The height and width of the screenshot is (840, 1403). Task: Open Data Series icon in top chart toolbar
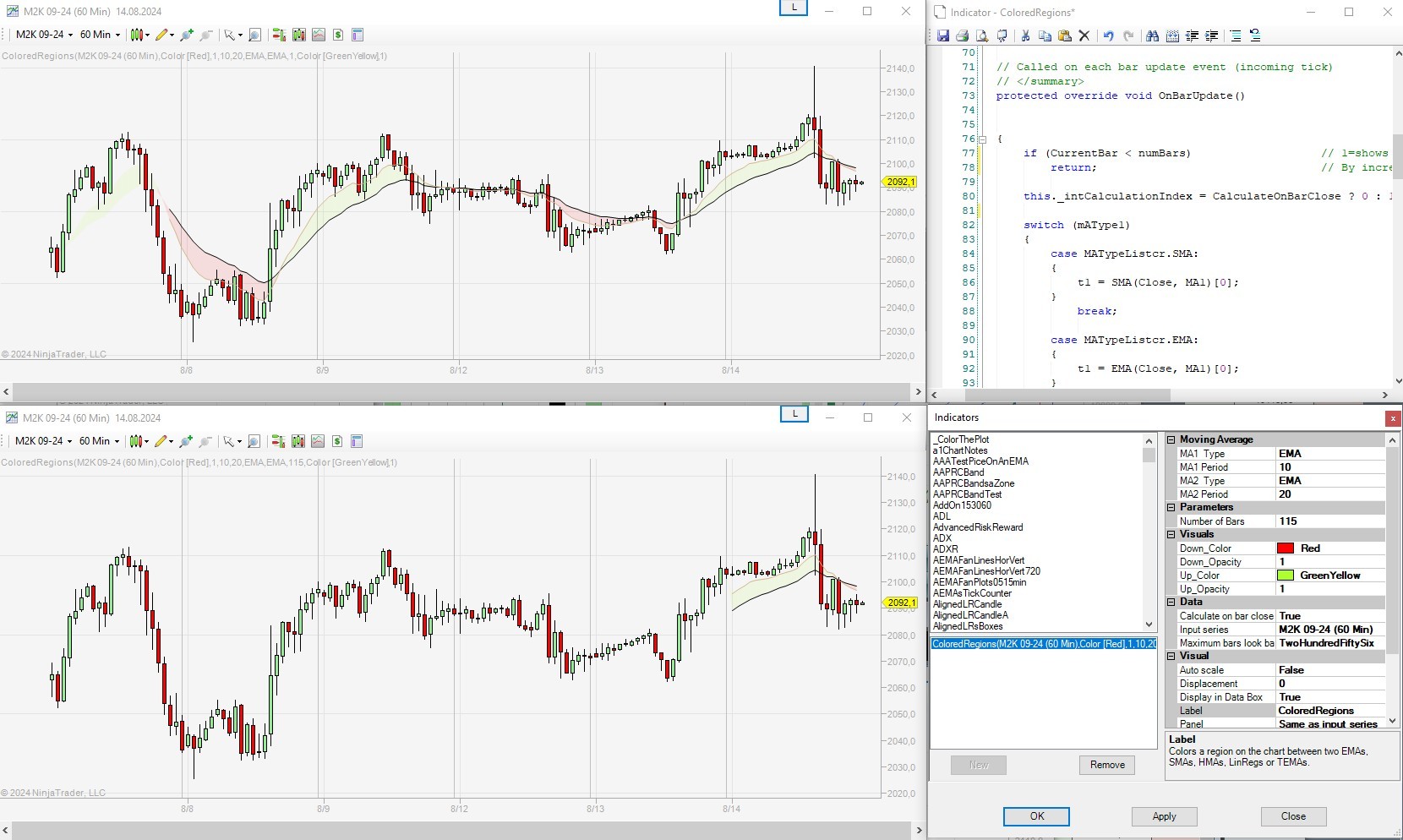pos(298,35)
